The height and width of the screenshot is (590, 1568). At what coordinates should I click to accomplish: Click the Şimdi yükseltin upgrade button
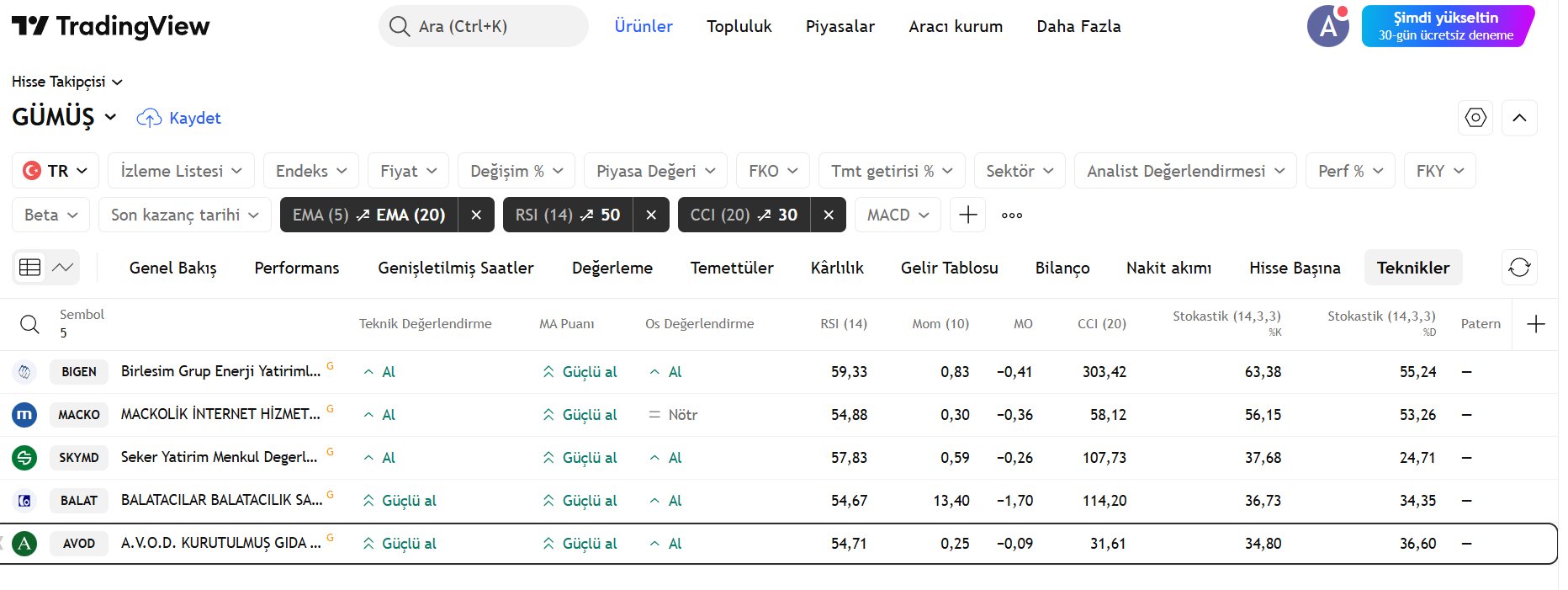click(1446, 26)
